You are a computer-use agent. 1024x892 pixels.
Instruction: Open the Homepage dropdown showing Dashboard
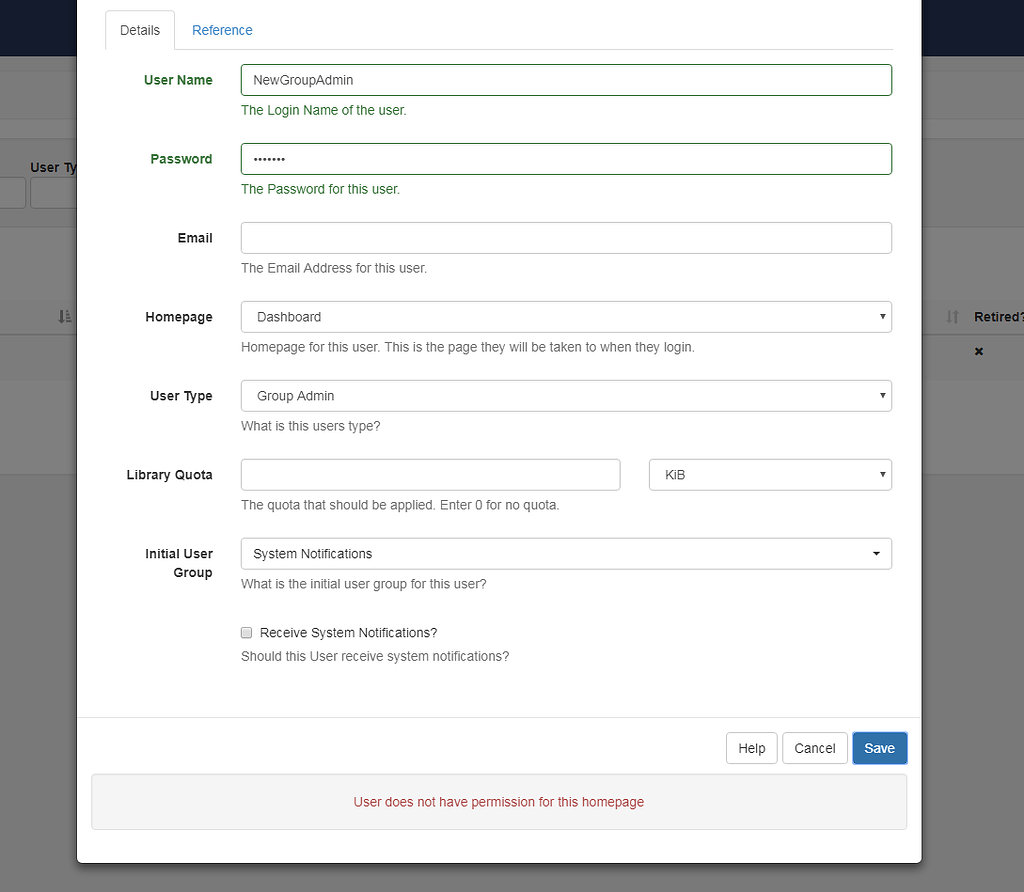tap(566, 317)
